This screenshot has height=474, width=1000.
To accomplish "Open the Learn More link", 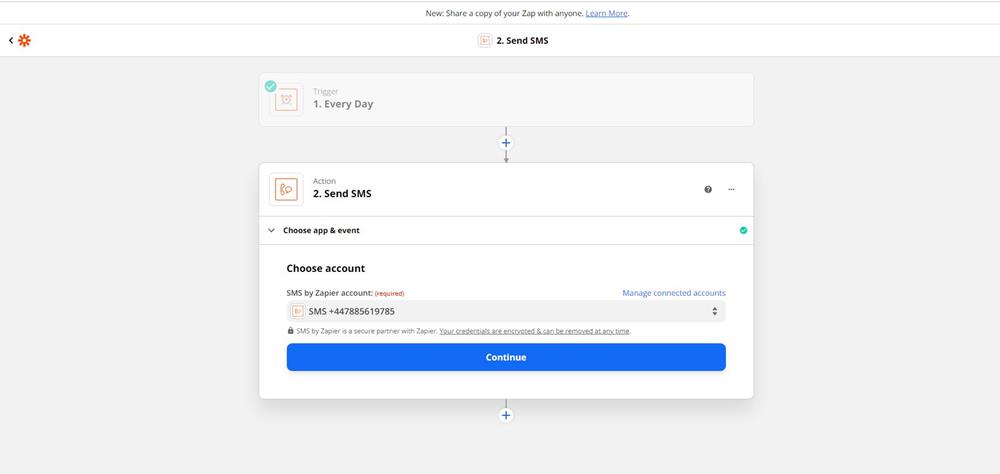I will (607, 13).
